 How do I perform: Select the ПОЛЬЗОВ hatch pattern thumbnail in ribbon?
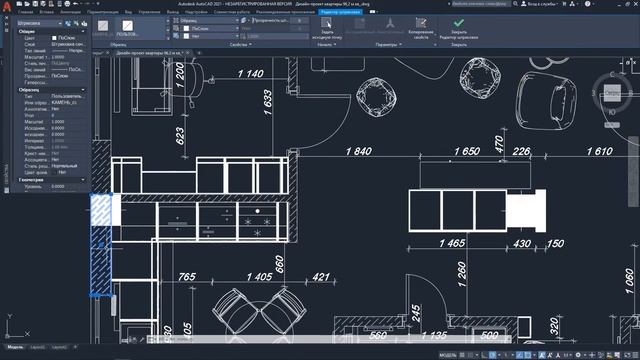(128, 27)
